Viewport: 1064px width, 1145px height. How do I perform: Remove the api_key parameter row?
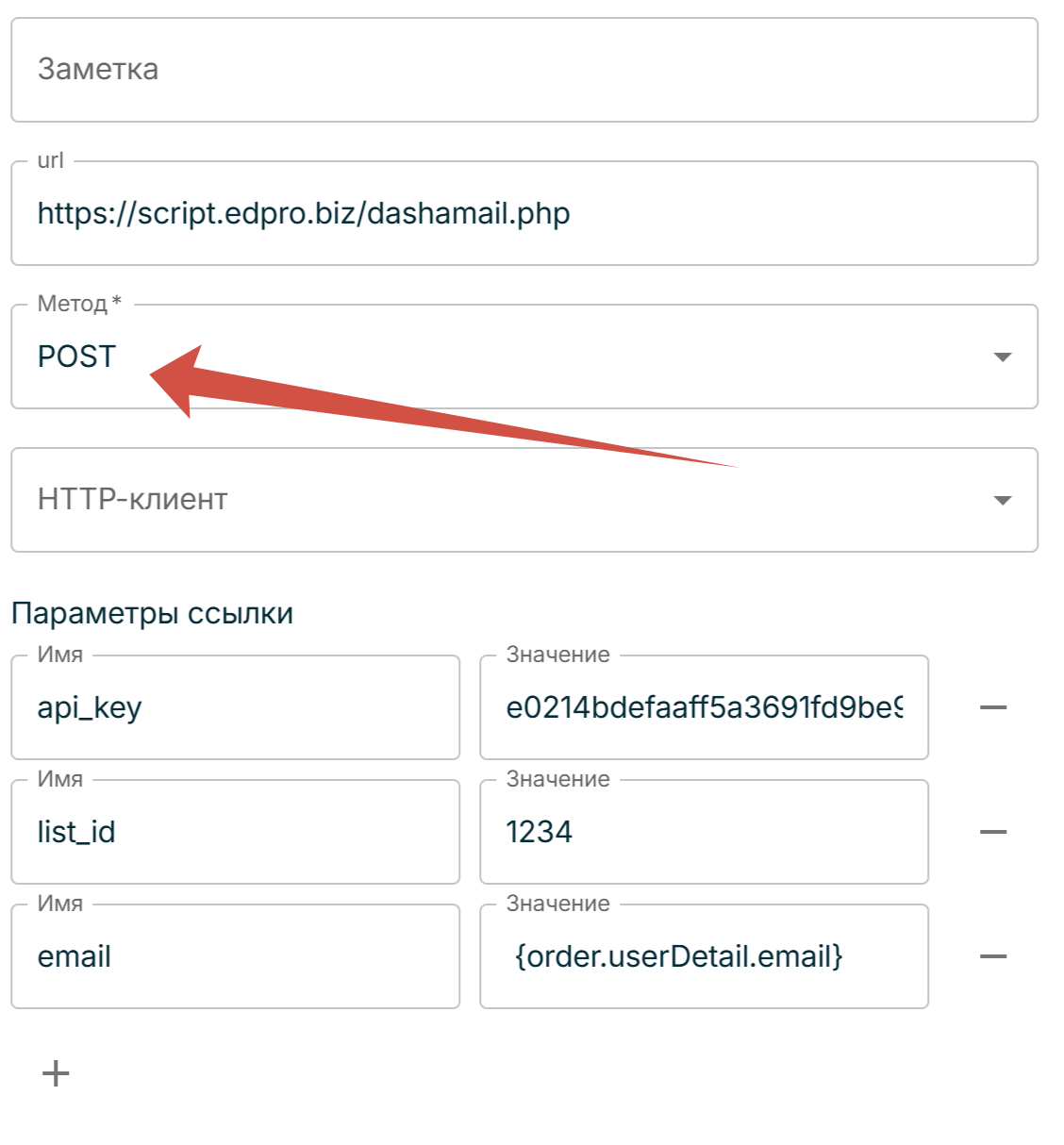click(x=993, y=707)
